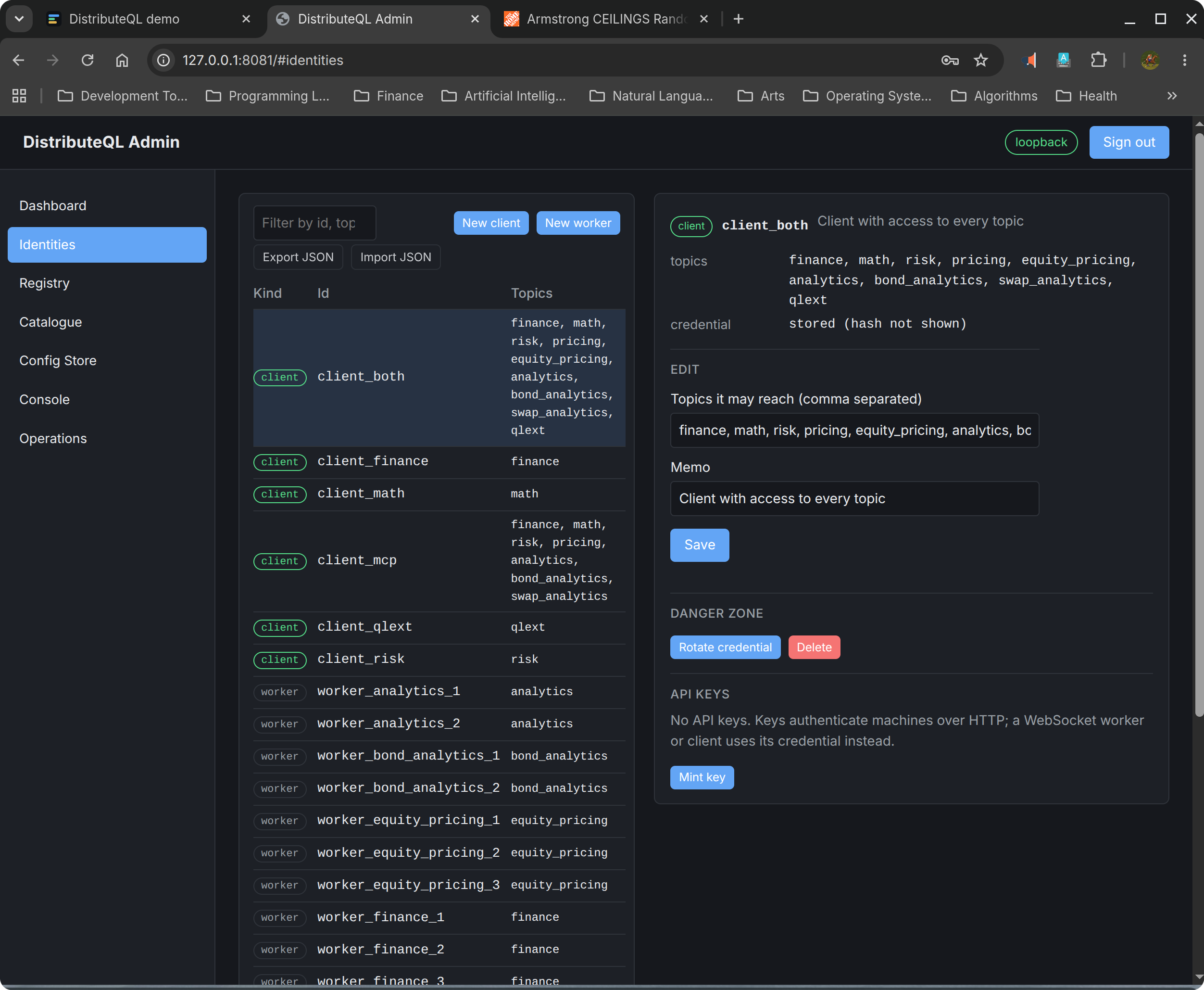Select the client_mcp row
Screen dimensions: 1204x990
(x=439, y=560)
